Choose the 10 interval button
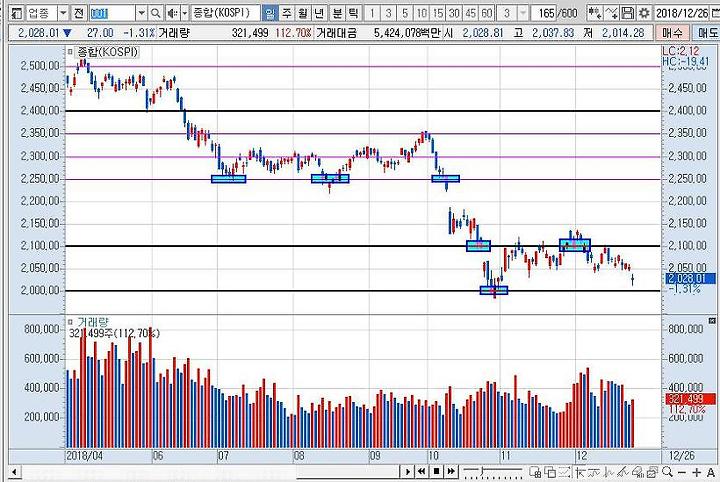 tap(421, 13)
